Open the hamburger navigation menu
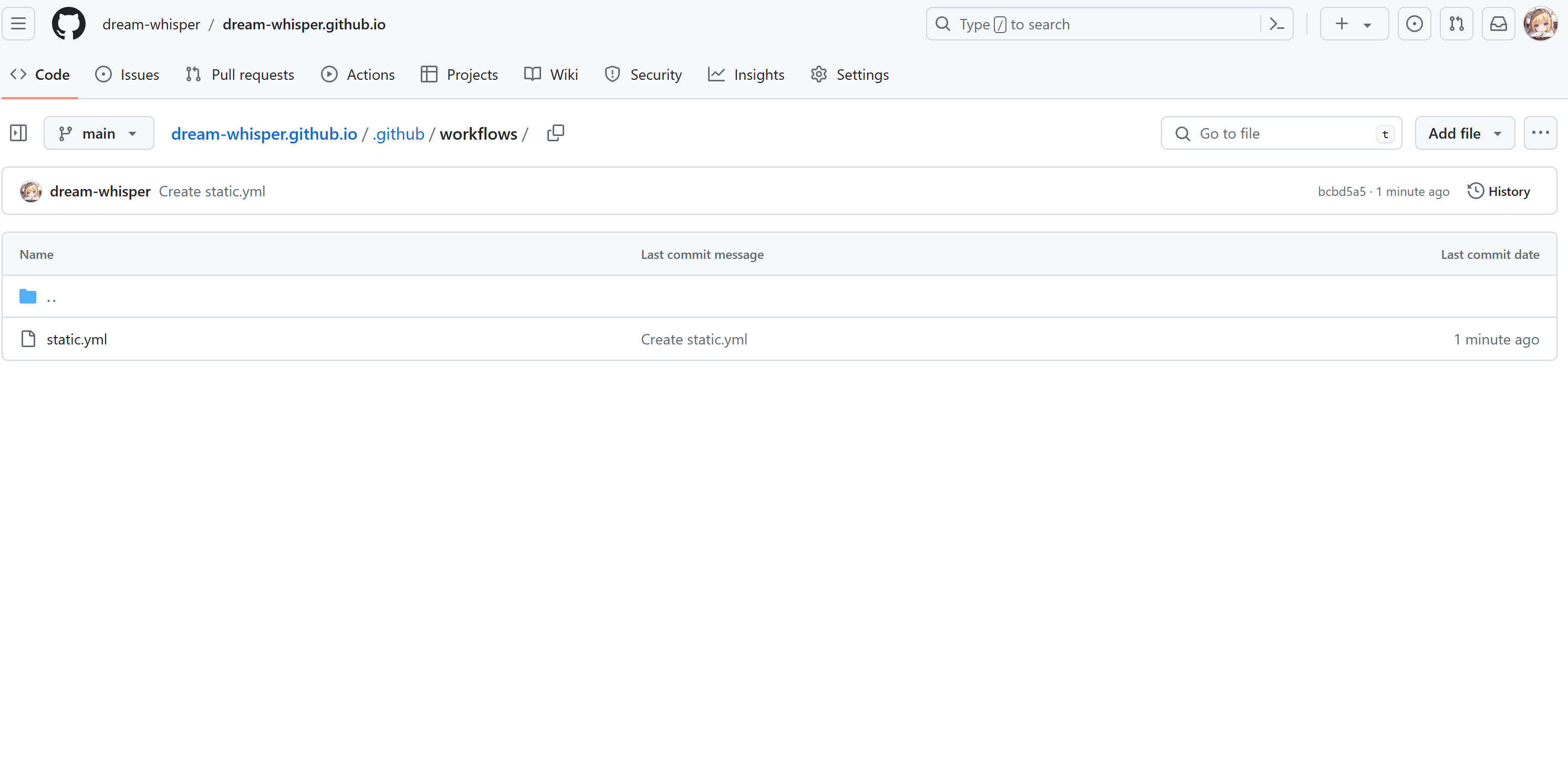This screenshot has height=773, width=1568. (x=18, y=24)
